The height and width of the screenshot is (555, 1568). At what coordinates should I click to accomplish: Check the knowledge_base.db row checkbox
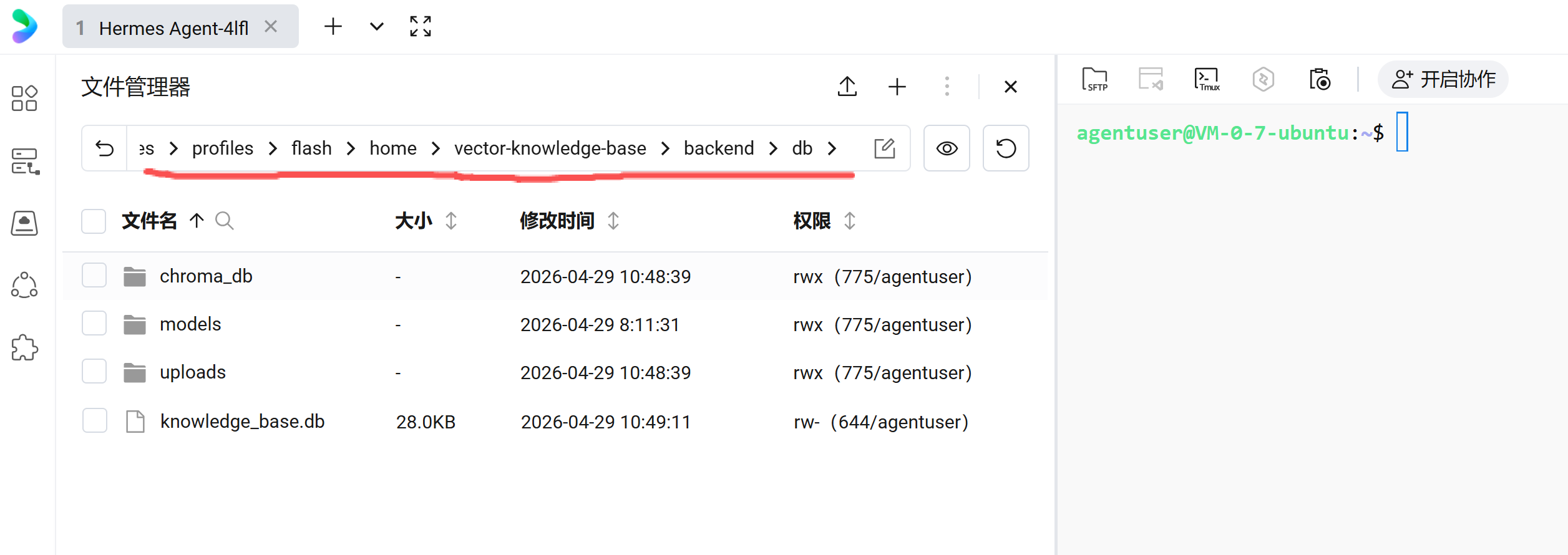[x=94, y=420]
